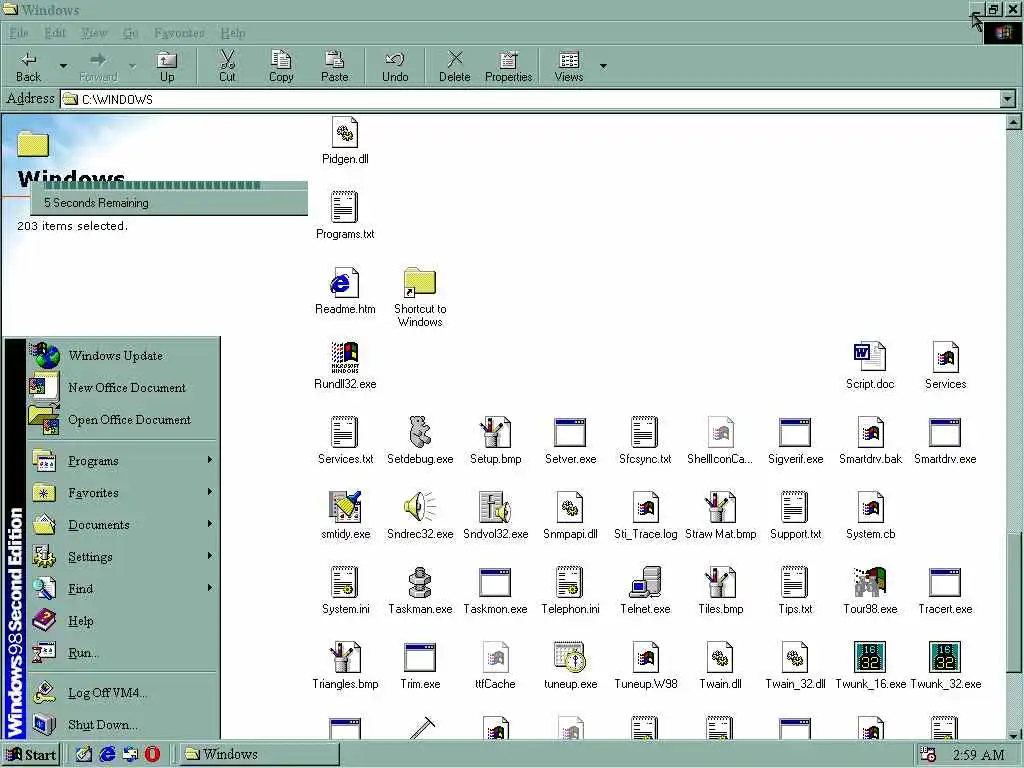This screenshot has height=768, width=1024.
Task: Expand the Programs submenu
Action: click(x=123, y=460)
